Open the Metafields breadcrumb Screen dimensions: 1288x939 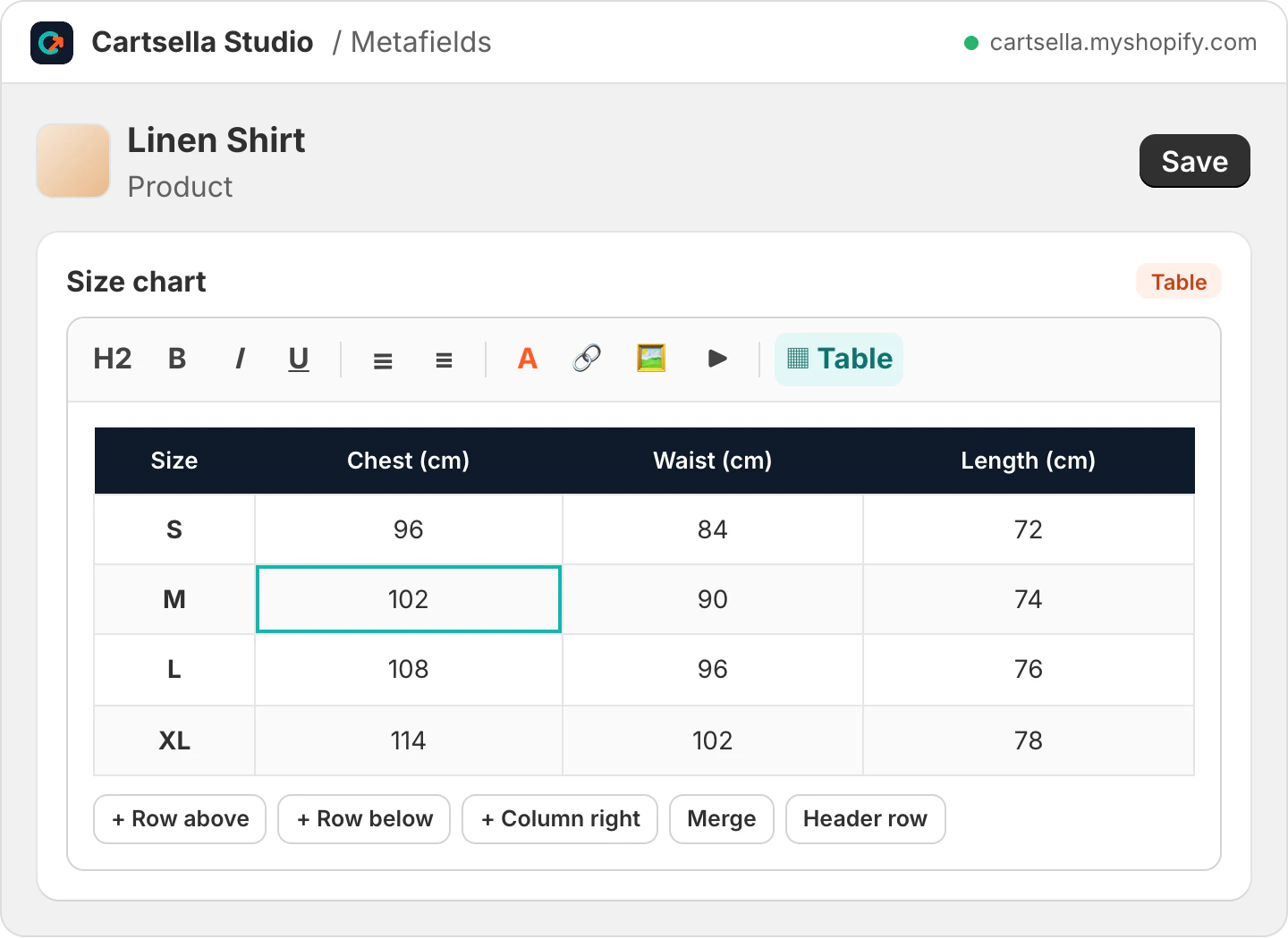click(420, 42)
